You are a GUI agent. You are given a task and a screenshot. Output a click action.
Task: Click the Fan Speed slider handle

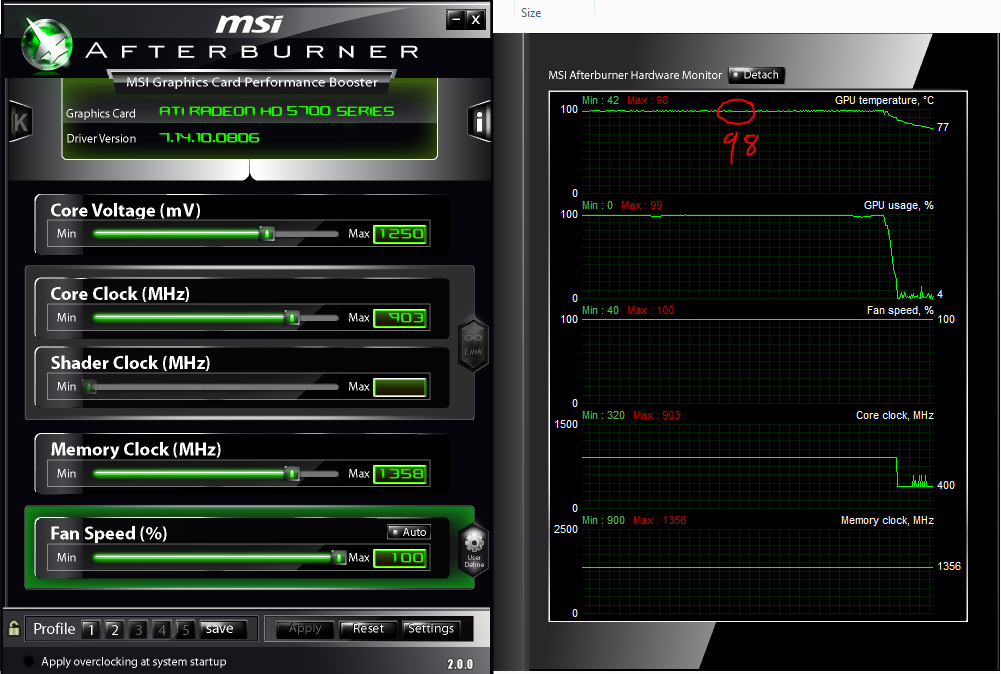[x=339, y=558]
